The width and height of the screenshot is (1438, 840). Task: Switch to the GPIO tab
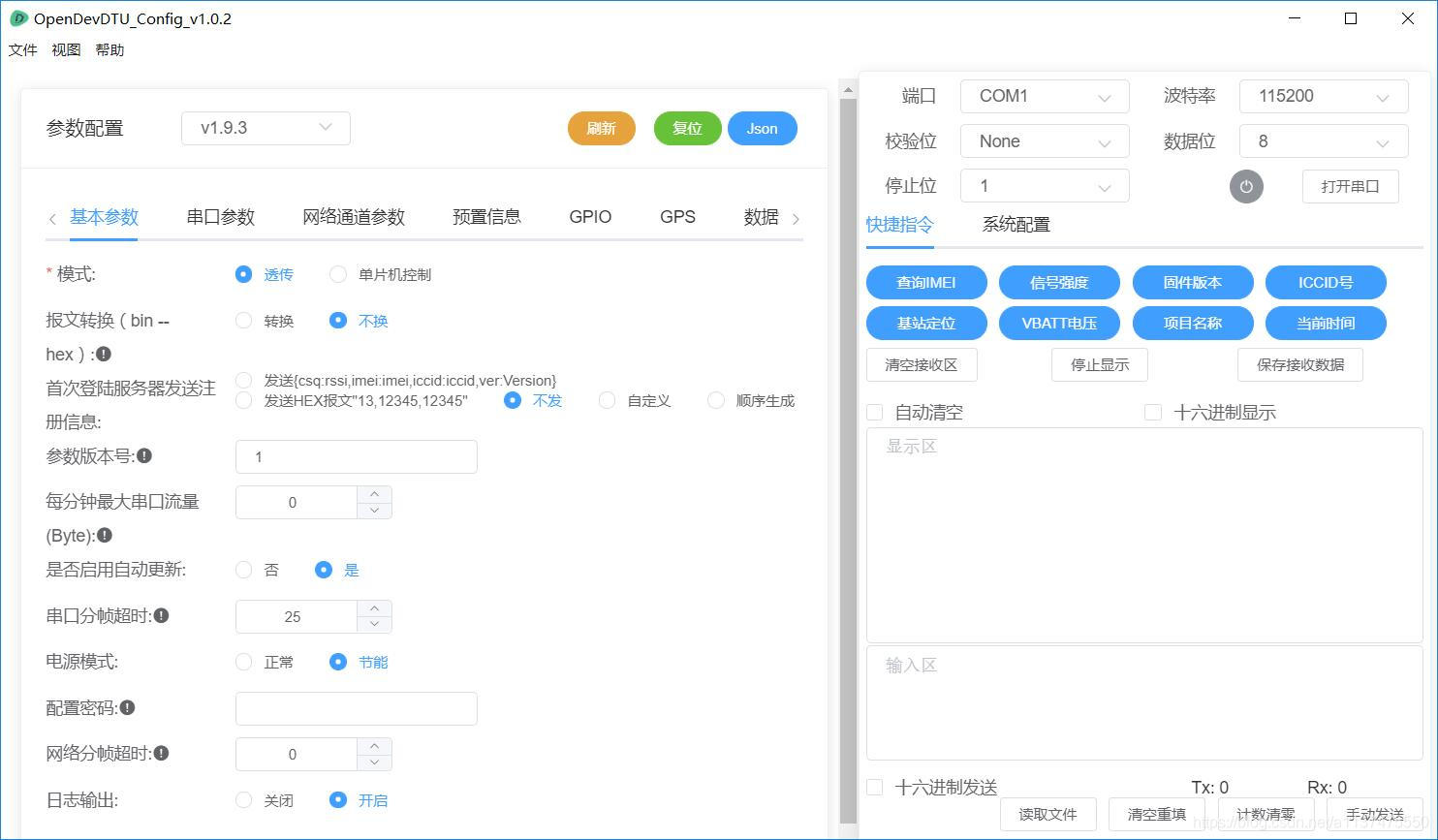coord(590,217)
